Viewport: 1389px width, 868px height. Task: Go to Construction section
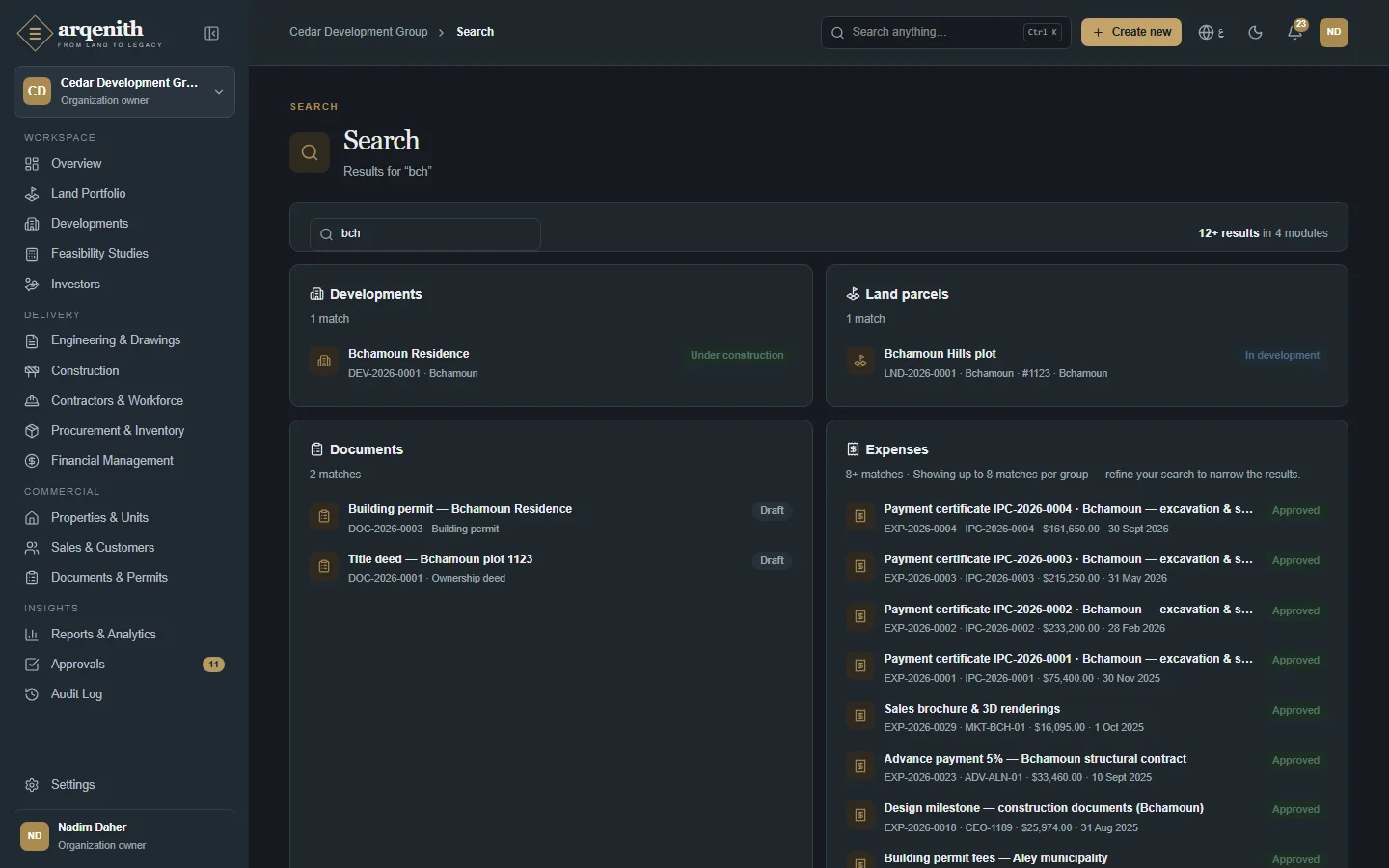(124, 371)
